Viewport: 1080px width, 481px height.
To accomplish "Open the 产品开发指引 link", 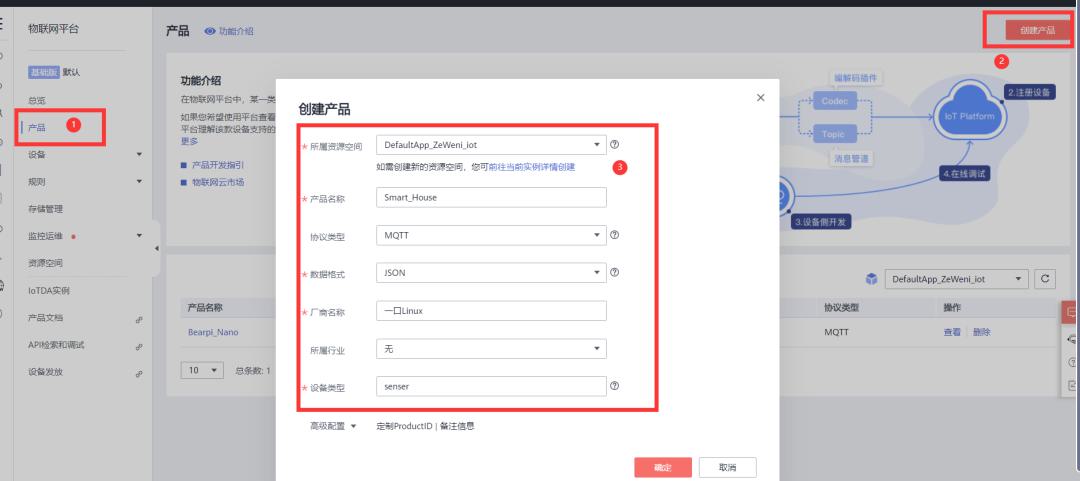I will 218,165.
